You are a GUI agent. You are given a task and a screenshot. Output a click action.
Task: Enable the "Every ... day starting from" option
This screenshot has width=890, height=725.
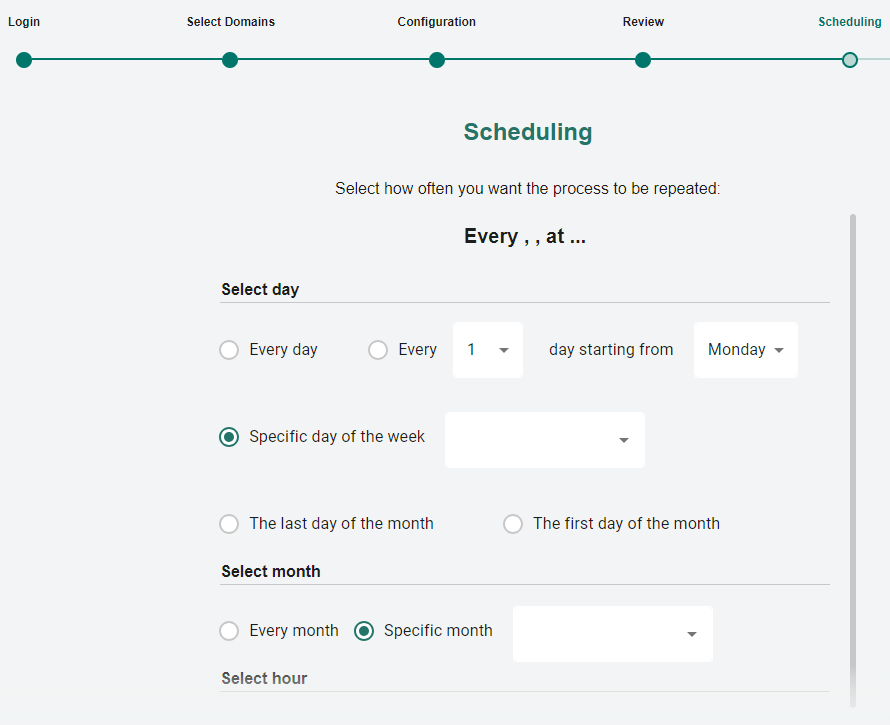coord(377,350)
